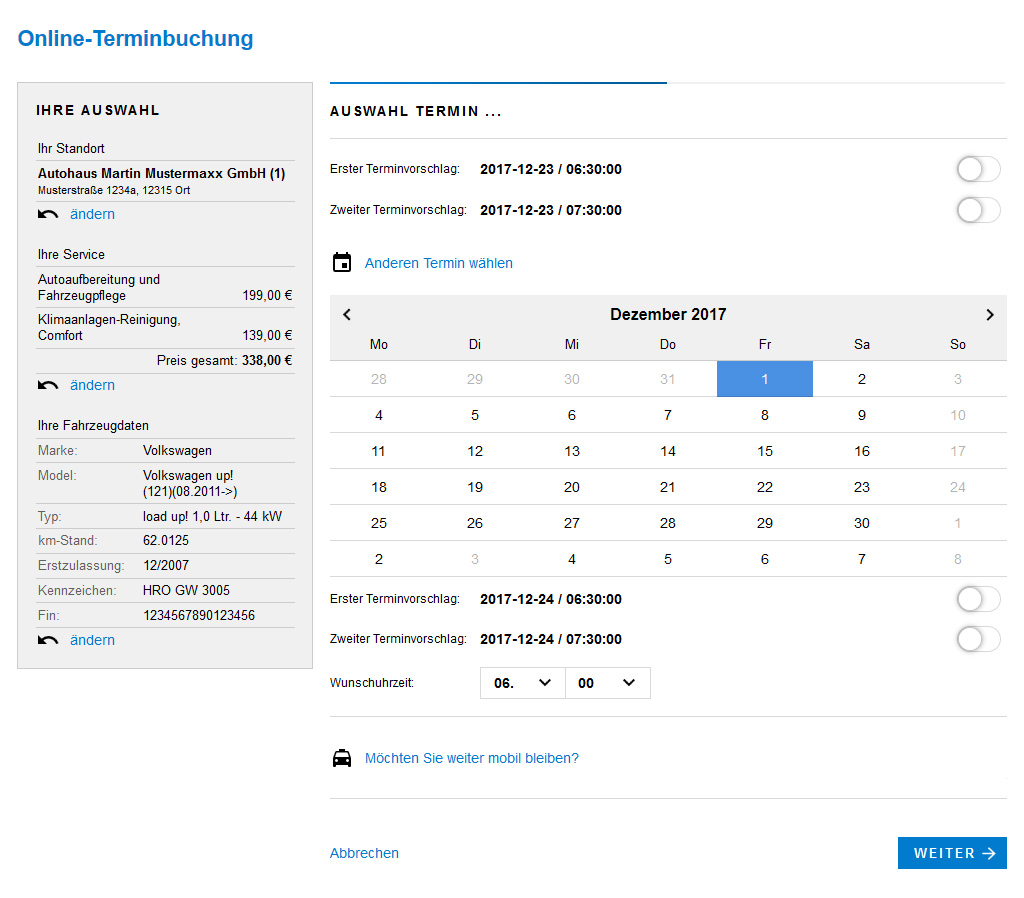The width and height of the screenshot is (1024, 898).
Task: Click the undo arrow icon under Ihr Standort
Action: coord(48,214)
